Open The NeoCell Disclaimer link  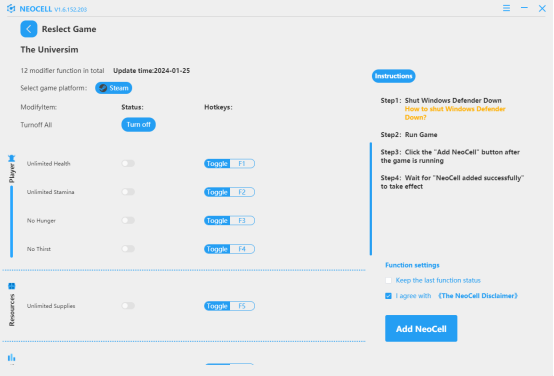478,296
